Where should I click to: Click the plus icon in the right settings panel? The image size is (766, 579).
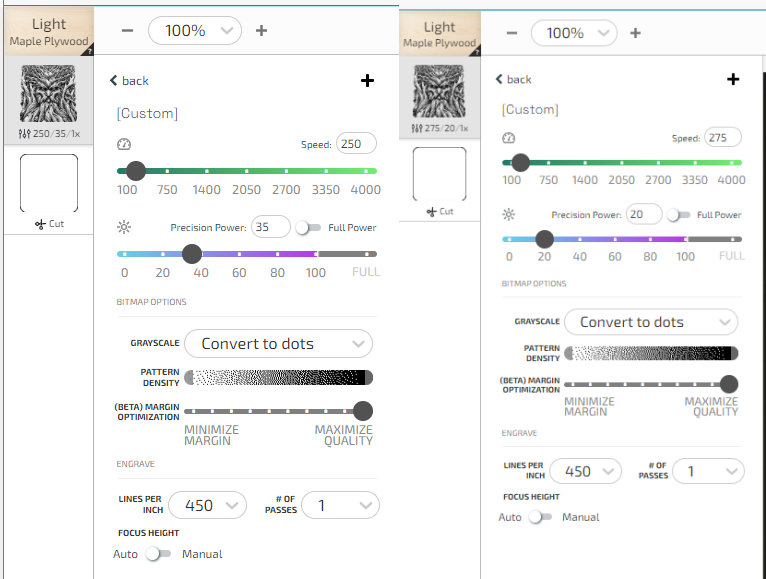point(733,79)
